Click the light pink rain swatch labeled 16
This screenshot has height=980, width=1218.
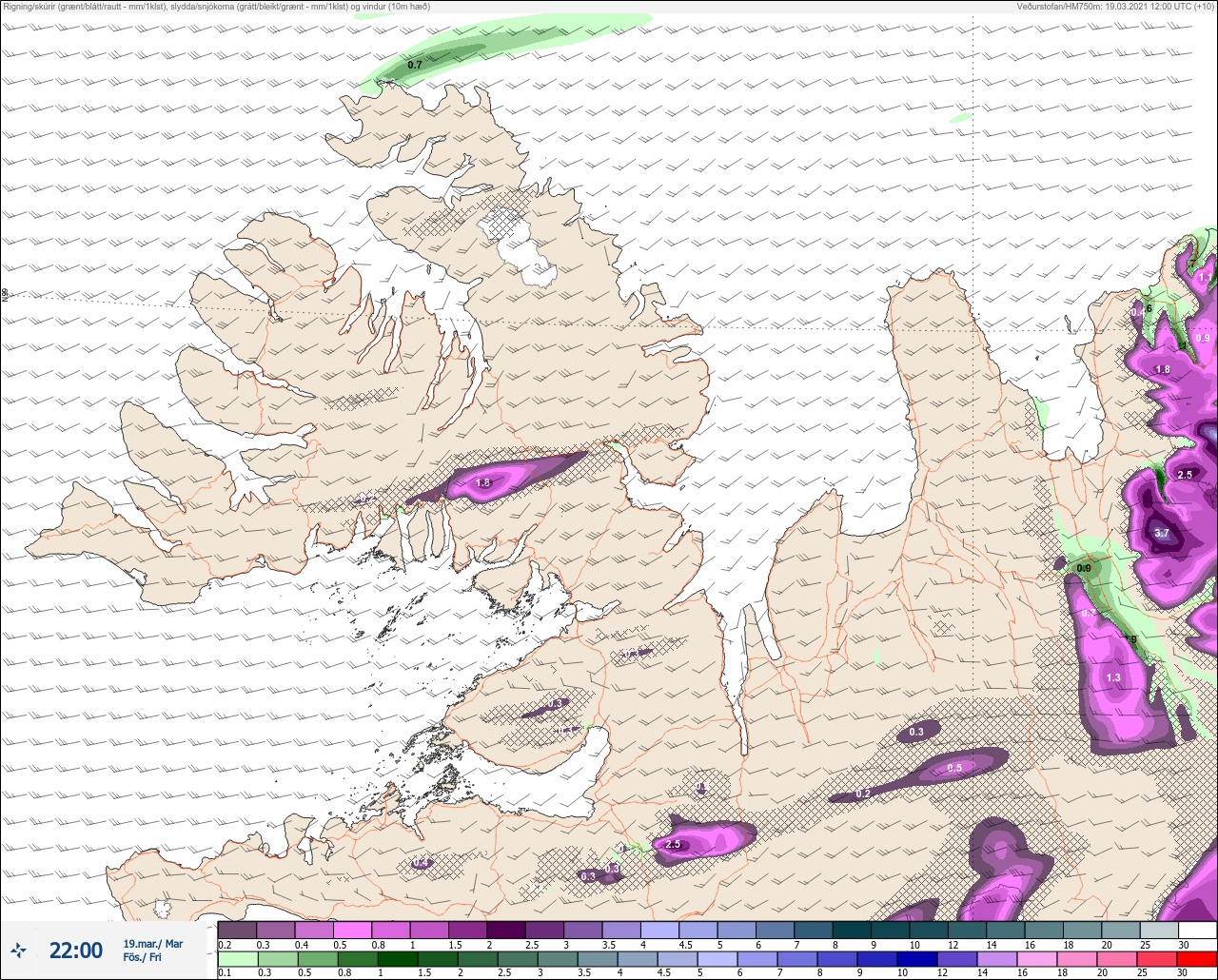click(x=1035, y=958)
